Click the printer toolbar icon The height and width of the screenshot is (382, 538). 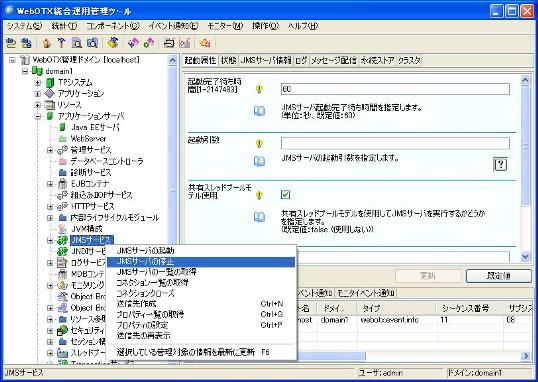point(169,43)
